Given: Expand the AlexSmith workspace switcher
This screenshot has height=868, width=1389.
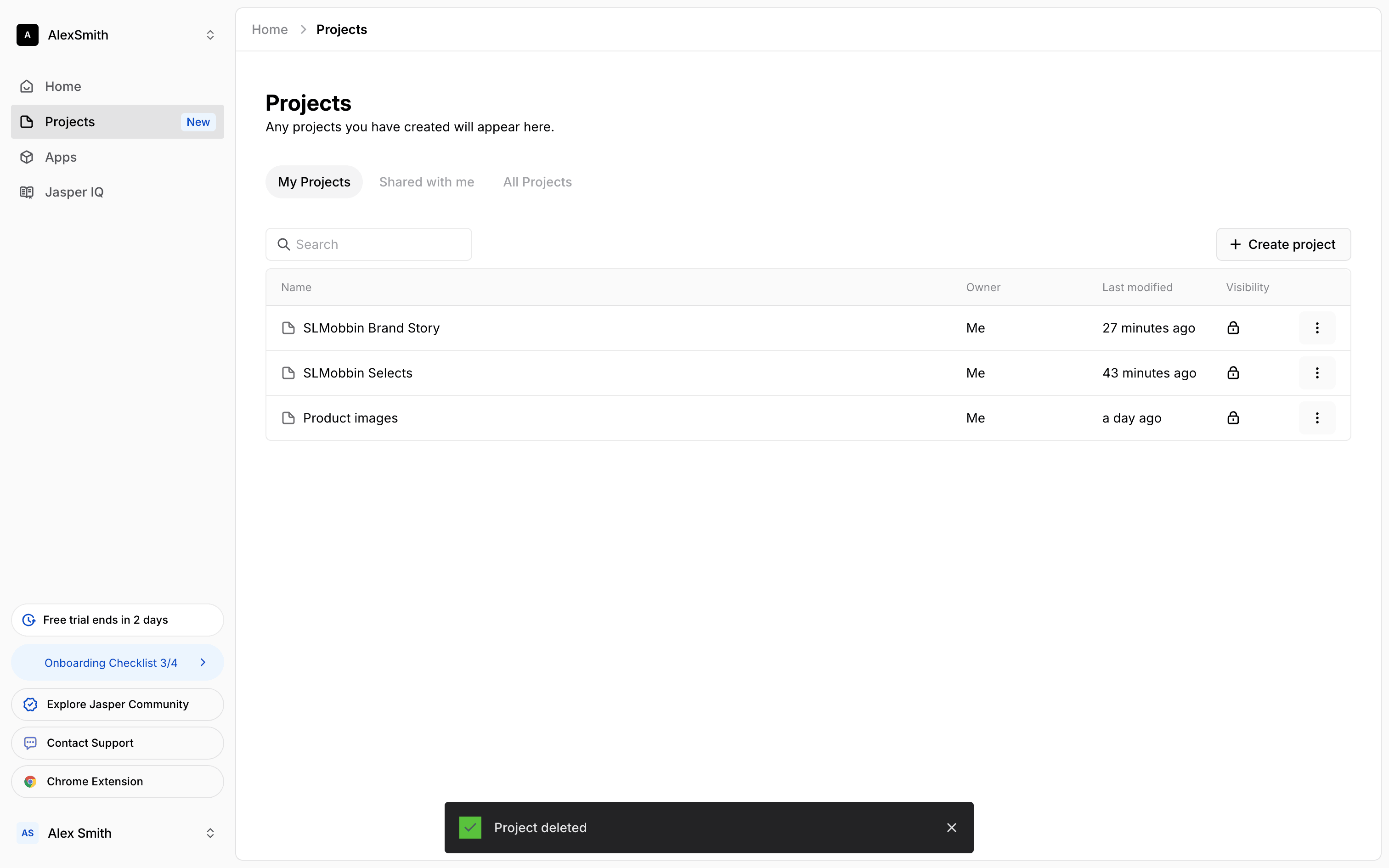Looking at the screenshot, I should point(210,35).
